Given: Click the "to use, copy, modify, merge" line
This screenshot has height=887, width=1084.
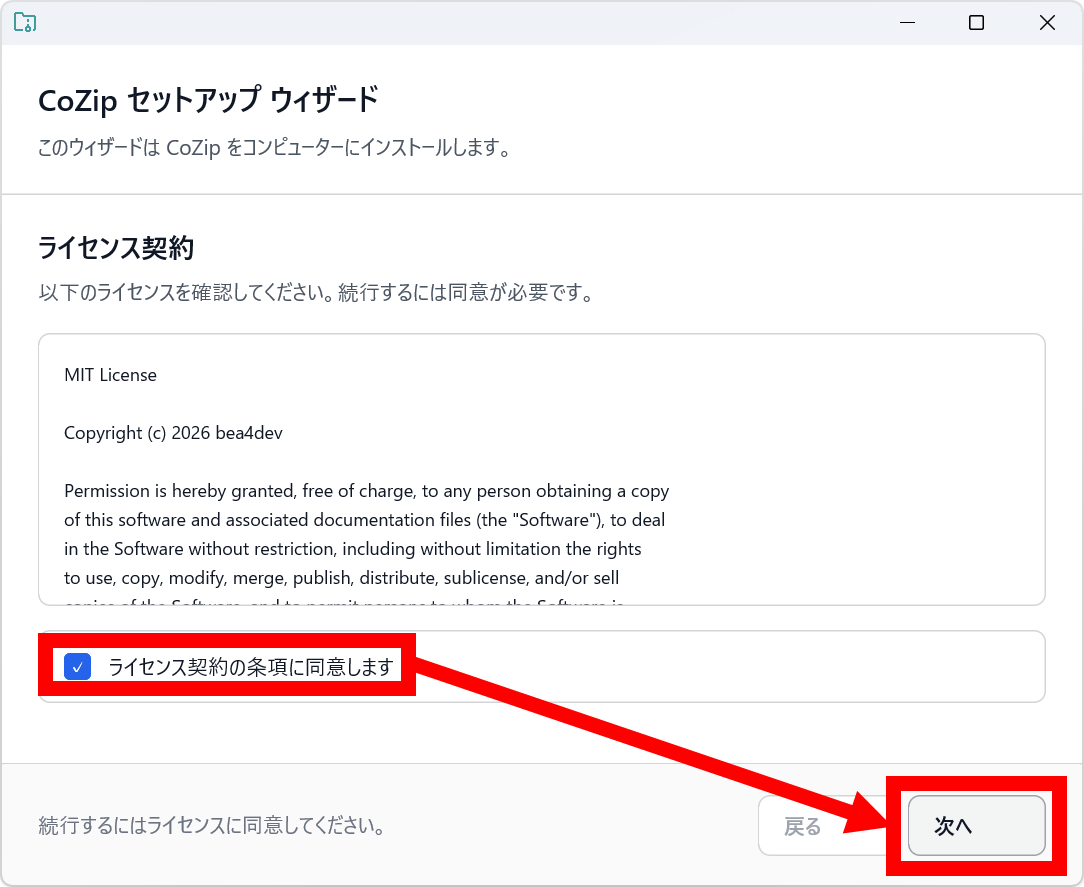Looking at the screenshot, I should [341, 578].
